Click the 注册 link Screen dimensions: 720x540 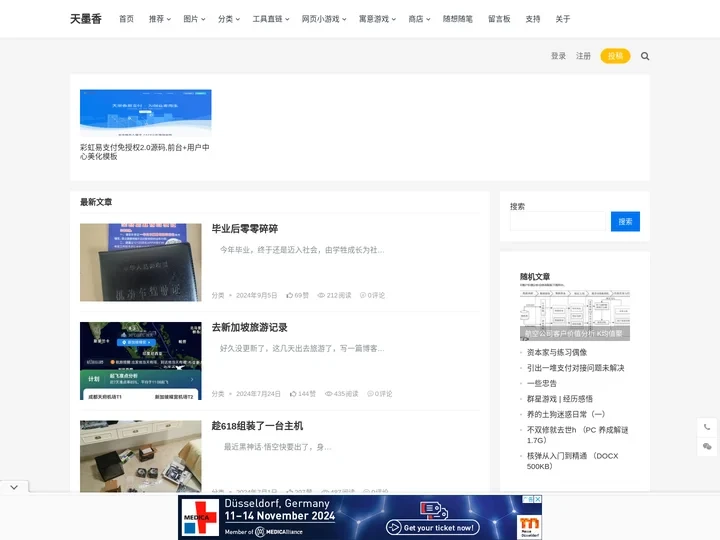(x=583, y=56)
